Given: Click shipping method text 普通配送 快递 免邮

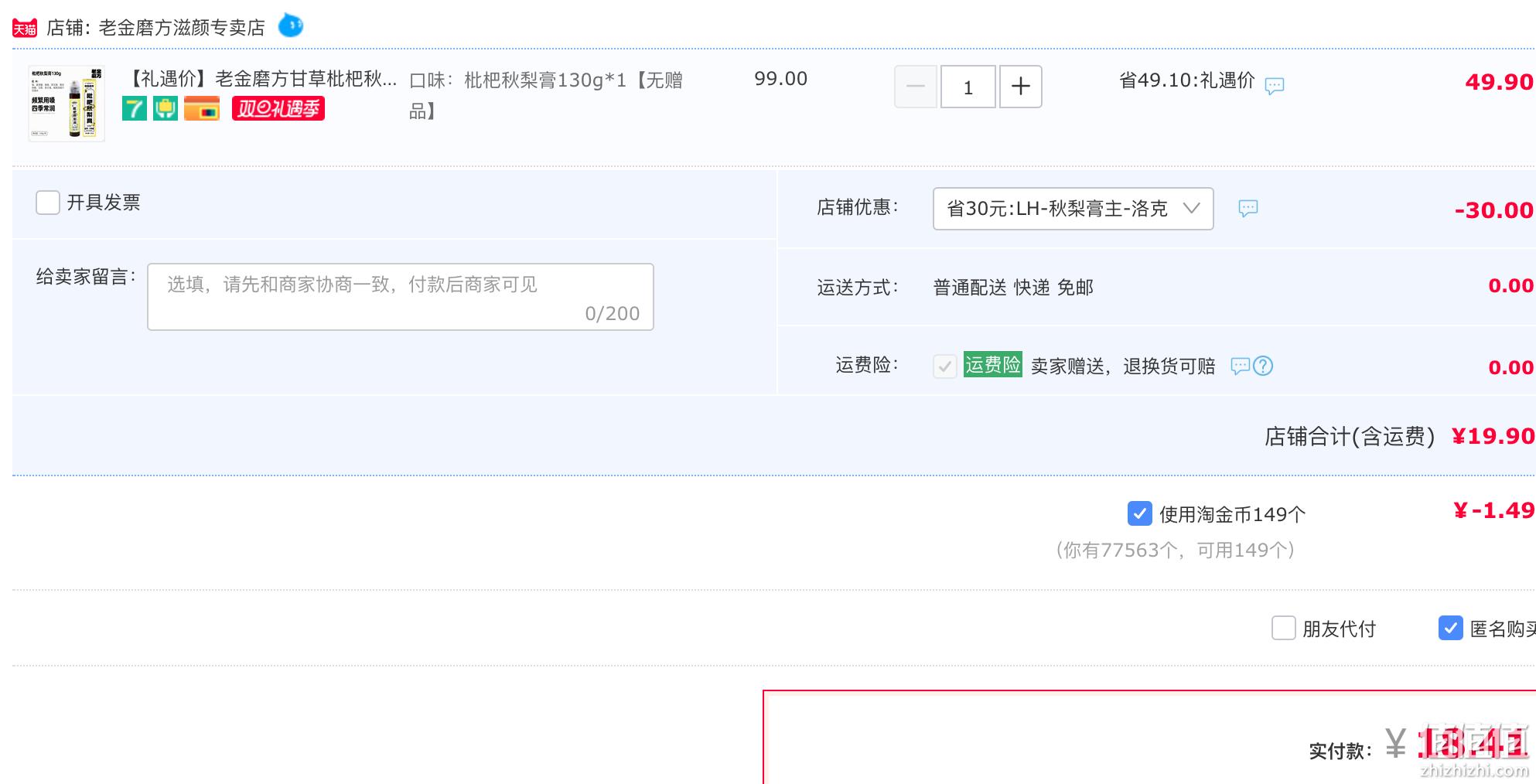Looking at the screenshot, I should click(x=1013, y=288).
